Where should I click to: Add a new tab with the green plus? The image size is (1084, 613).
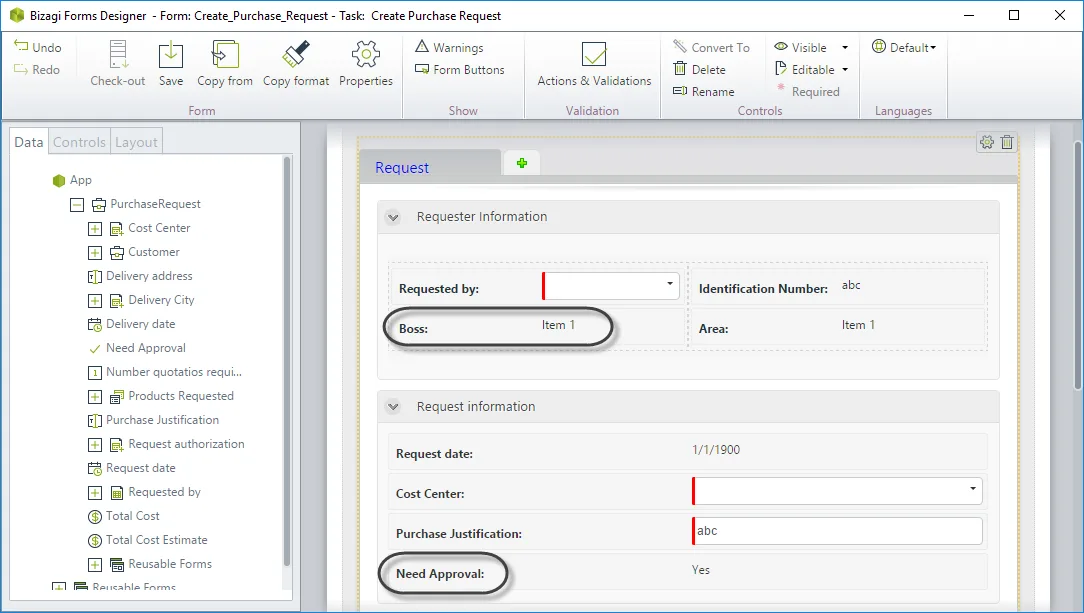coord(522,163)
